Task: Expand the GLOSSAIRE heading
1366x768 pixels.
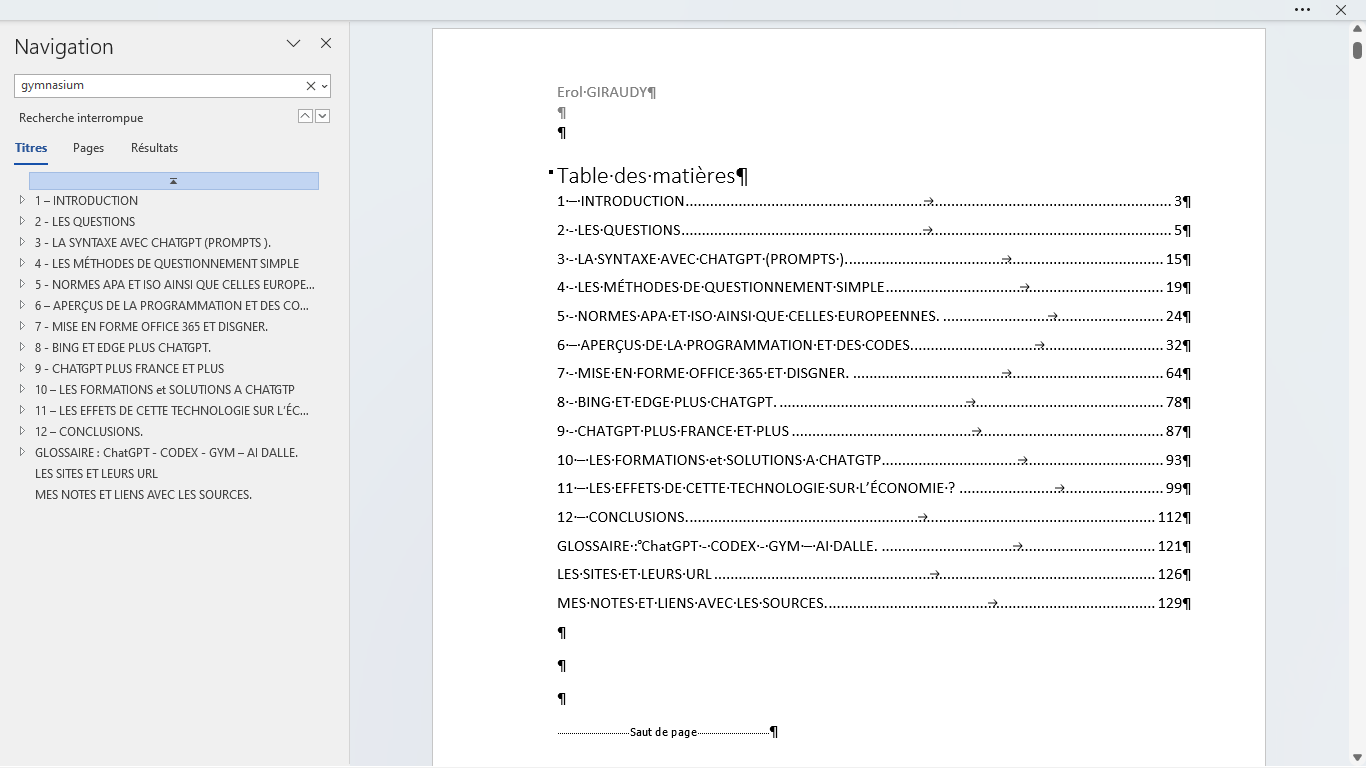Action: pos(22,452)
